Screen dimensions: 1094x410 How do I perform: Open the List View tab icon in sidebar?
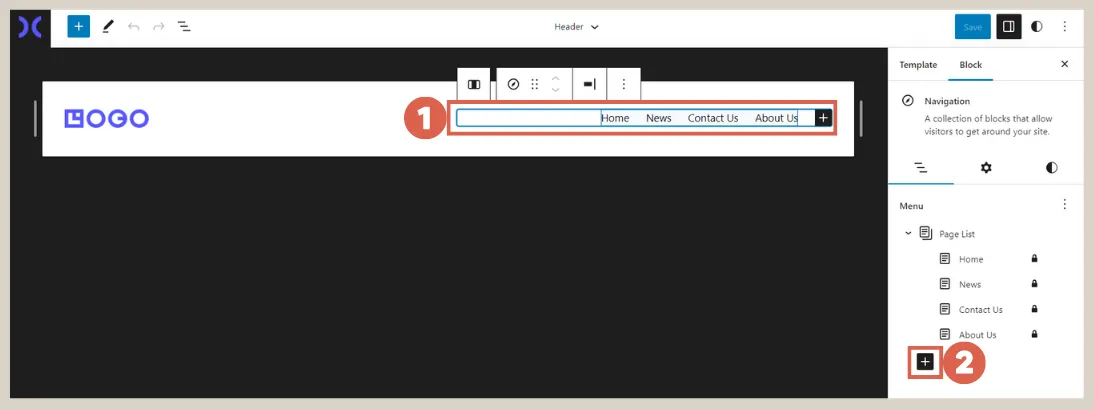pyautogui.click(x=920, y=168)
